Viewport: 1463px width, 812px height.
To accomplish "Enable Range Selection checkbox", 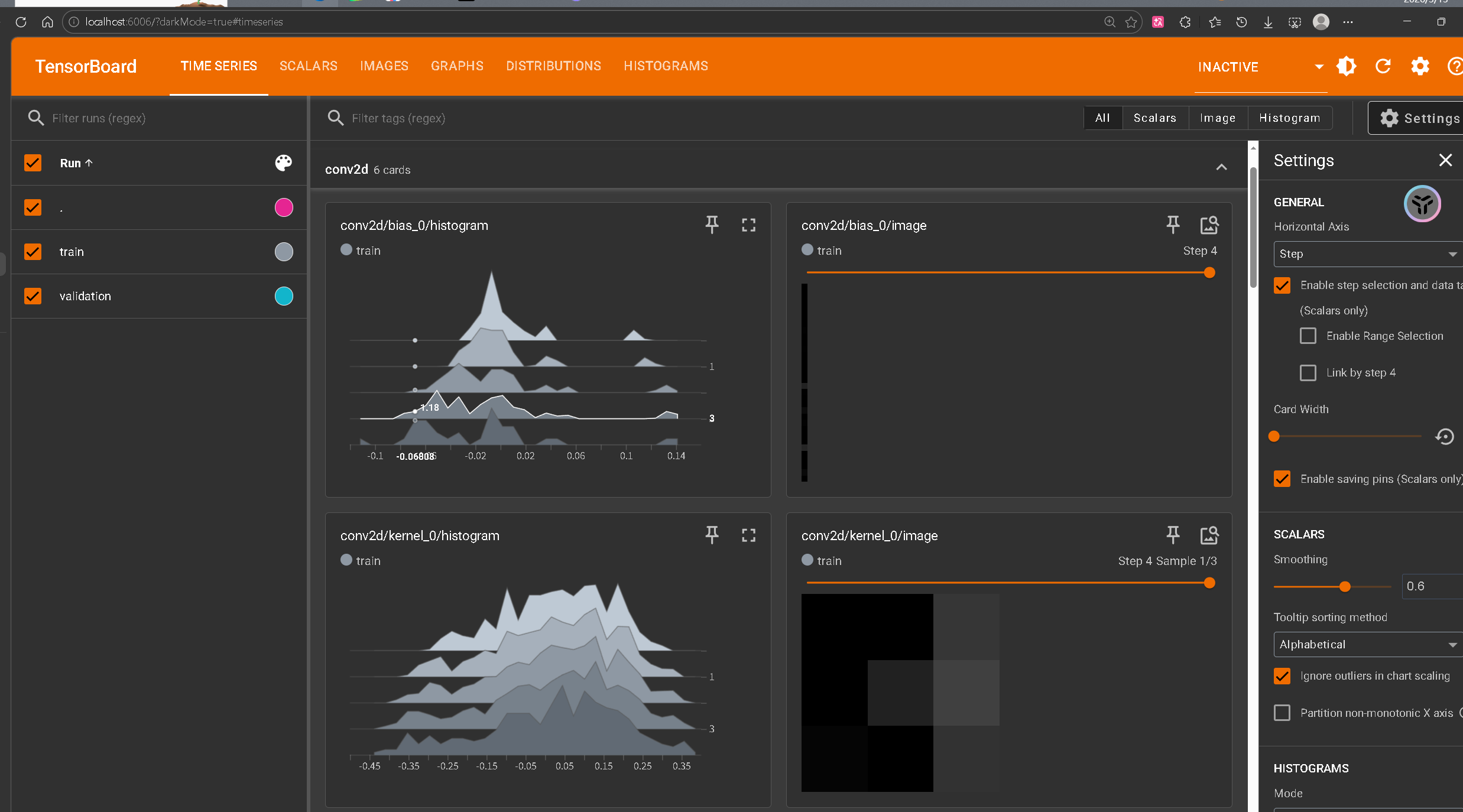I will coord(1308,336).
